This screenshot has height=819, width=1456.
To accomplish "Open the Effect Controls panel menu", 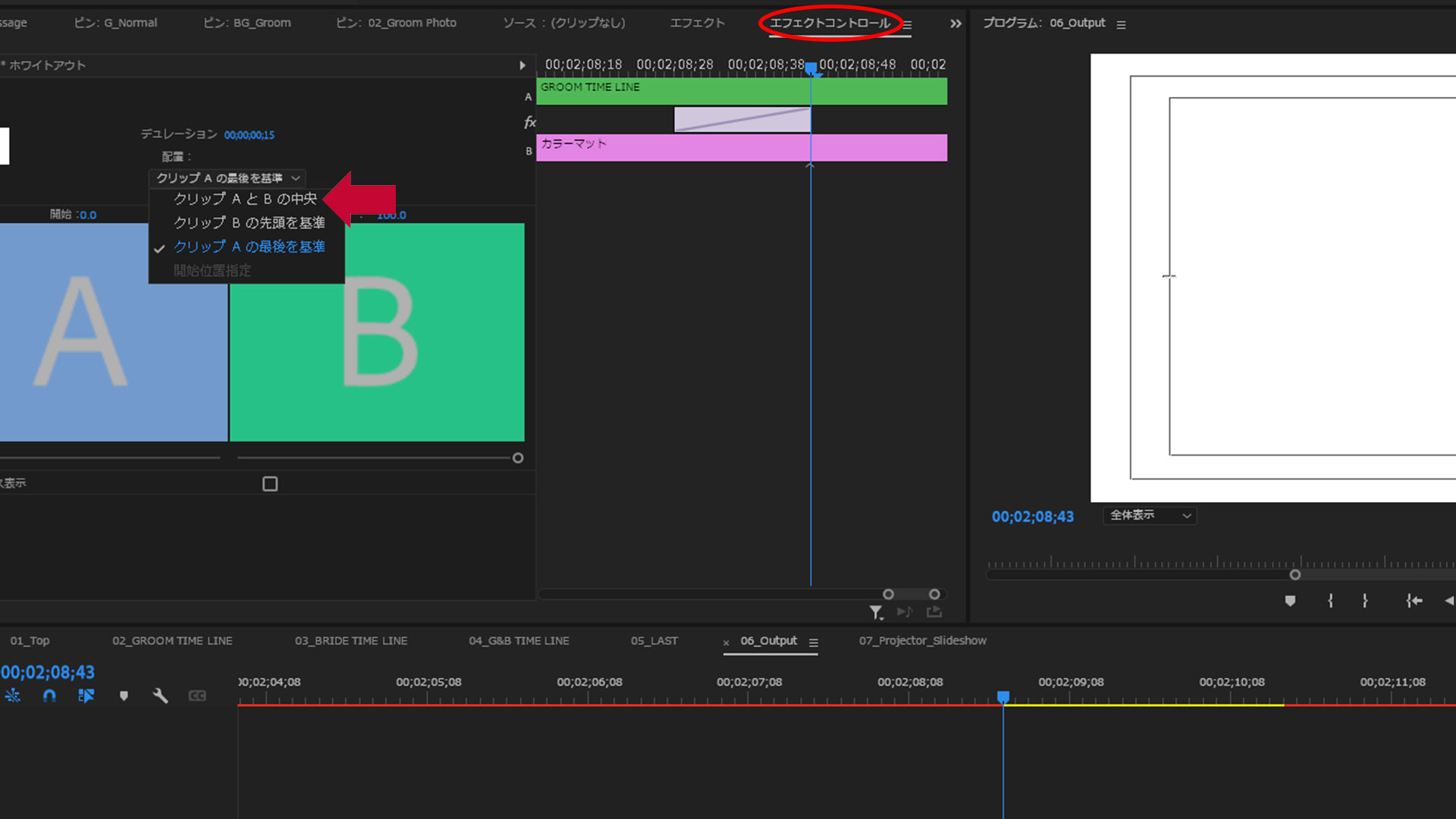I will coord(907,24).
